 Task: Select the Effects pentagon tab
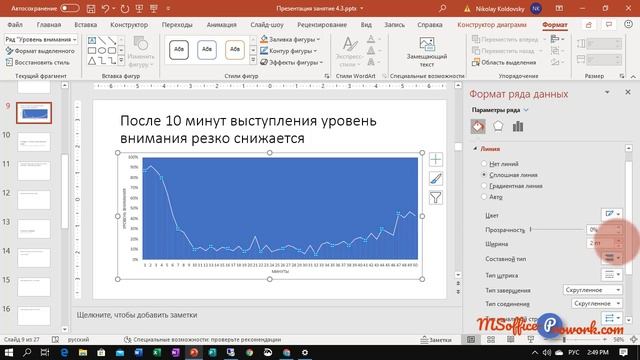(x=498, y=127)
